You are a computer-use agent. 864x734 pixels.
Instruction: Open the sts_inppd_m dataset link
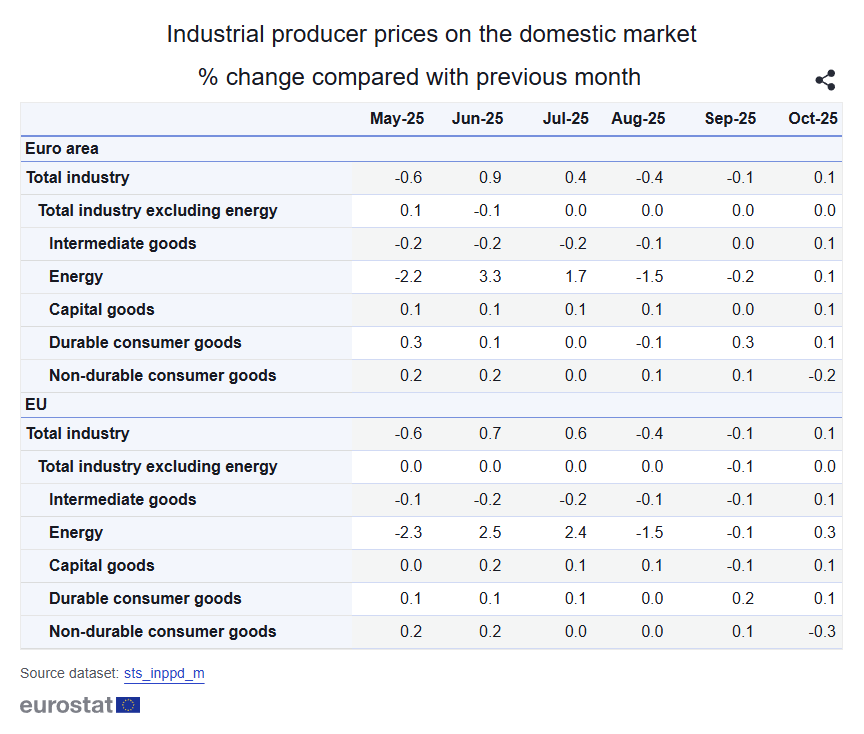pyautogui.click(x=164, y=673)
